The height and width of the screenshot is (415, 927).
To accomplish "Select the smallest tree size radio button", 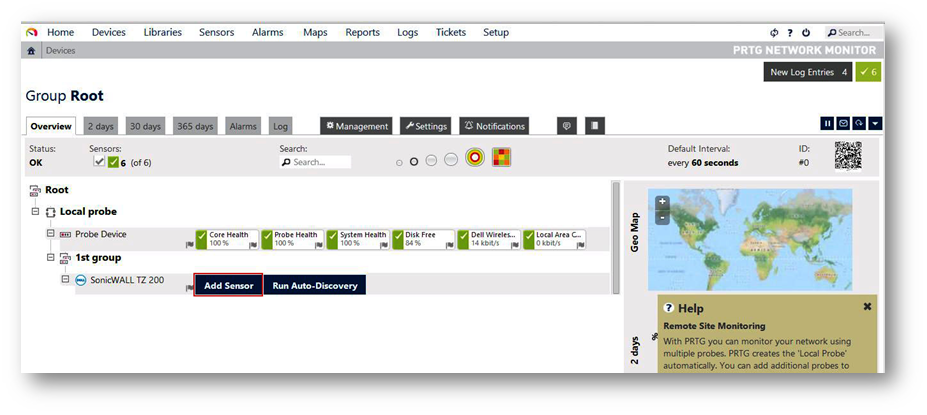I will click(399, 162).
